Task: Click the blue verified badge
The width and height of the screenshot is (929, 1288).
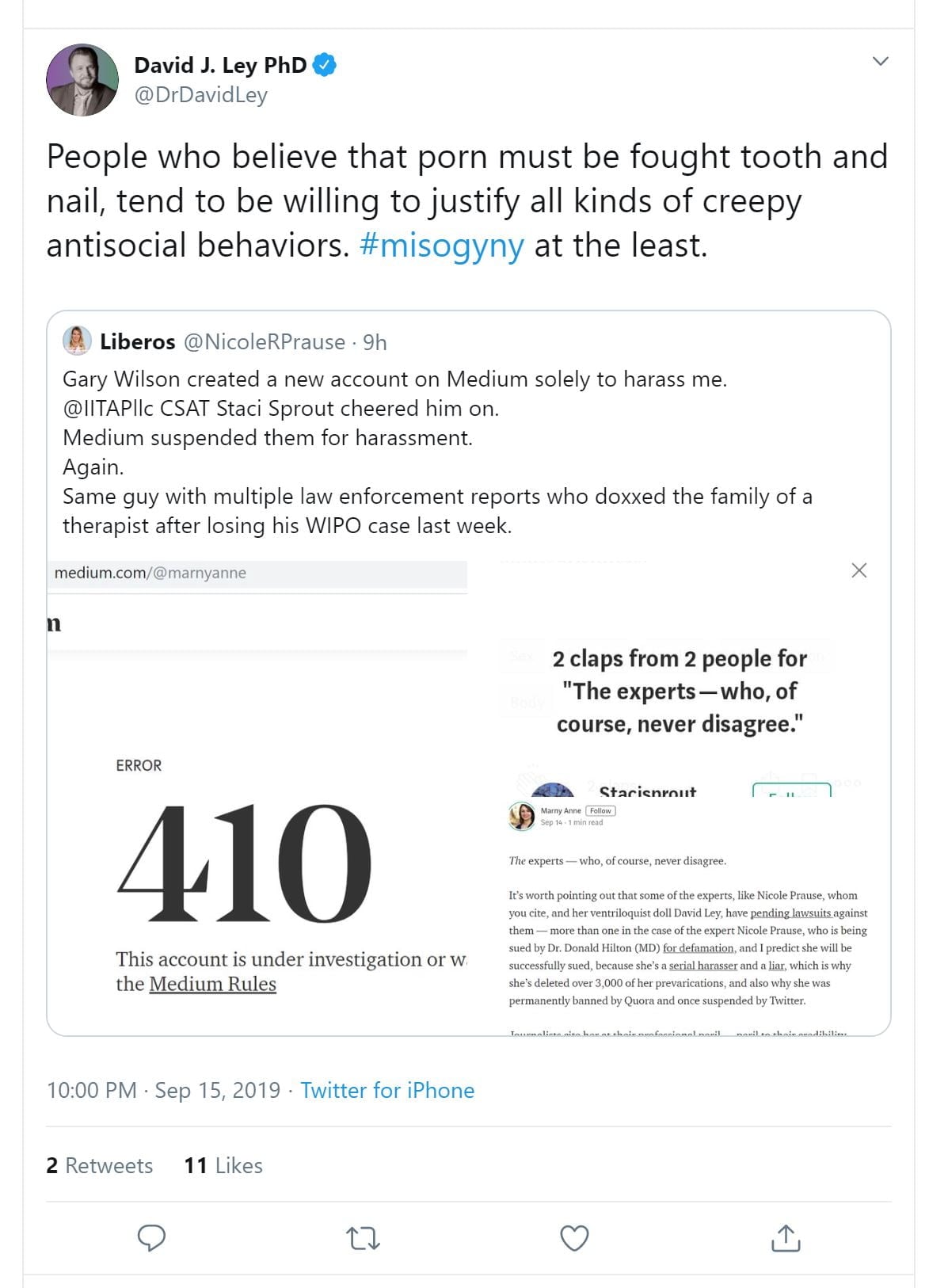Action: click(x=324, y=65)
